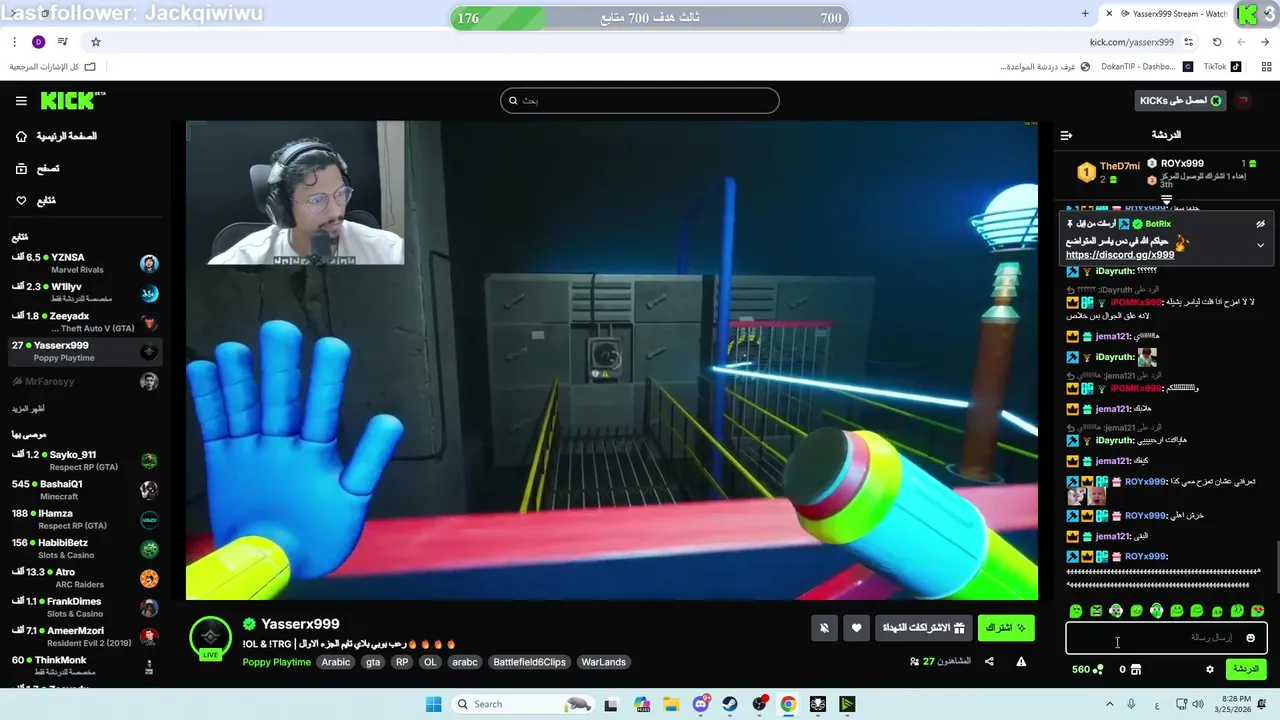Open YZNSA channel in sidebar
The width and height of the screenshot is (1280, 720).
coord(84,263)
